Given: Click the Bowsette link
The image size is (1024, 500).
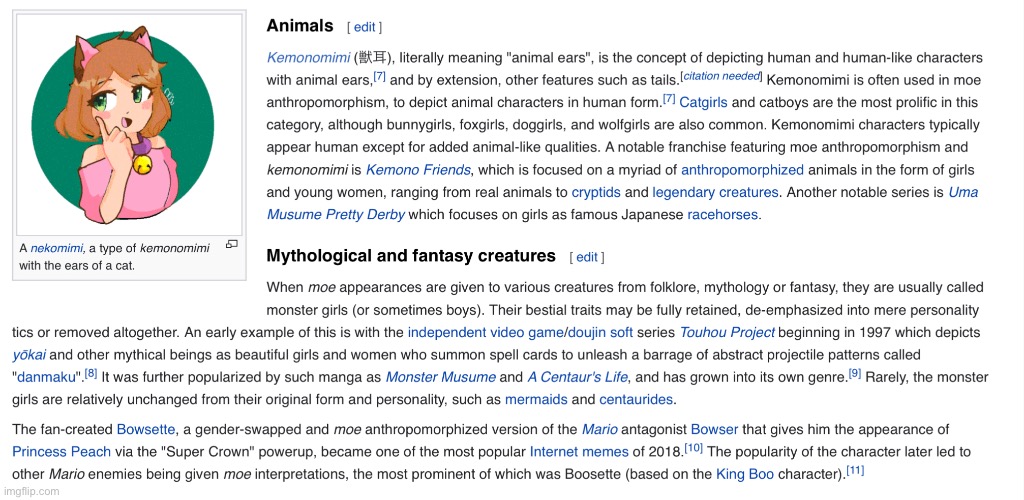Looking at the screenshot, I should click(146, 430).
